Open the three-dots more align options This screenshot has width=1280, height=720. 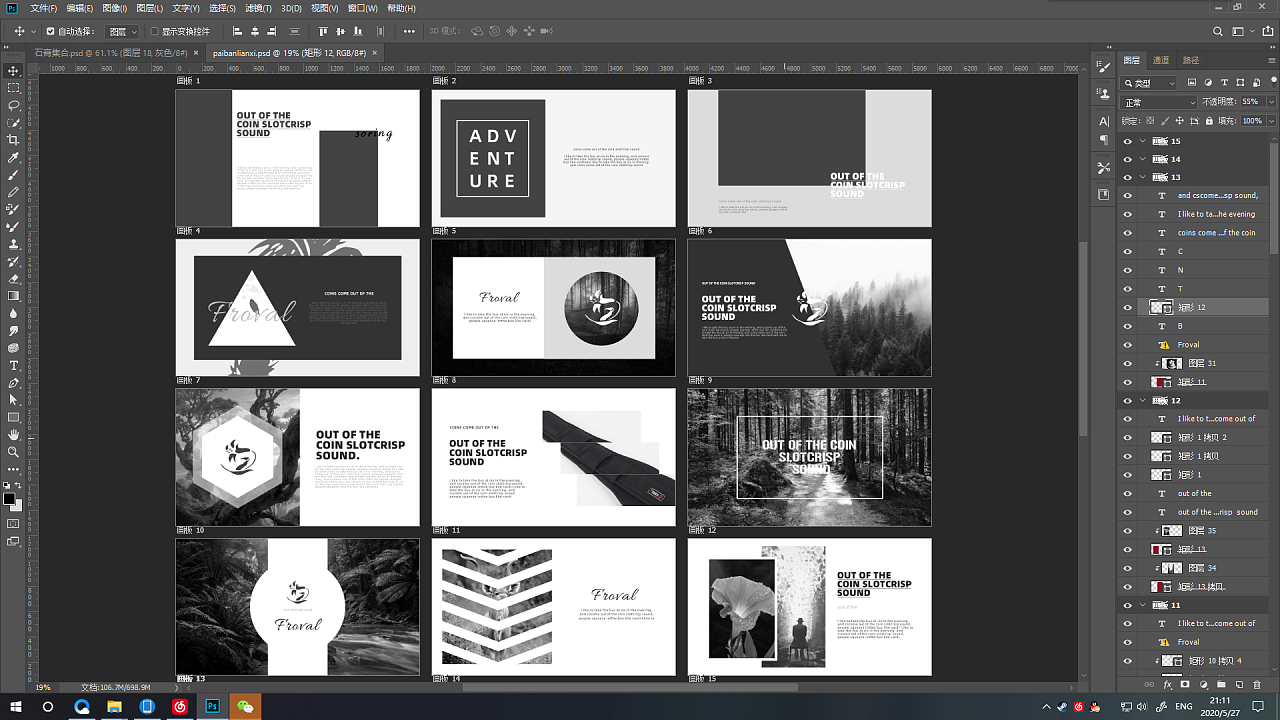tap(409, 32)
